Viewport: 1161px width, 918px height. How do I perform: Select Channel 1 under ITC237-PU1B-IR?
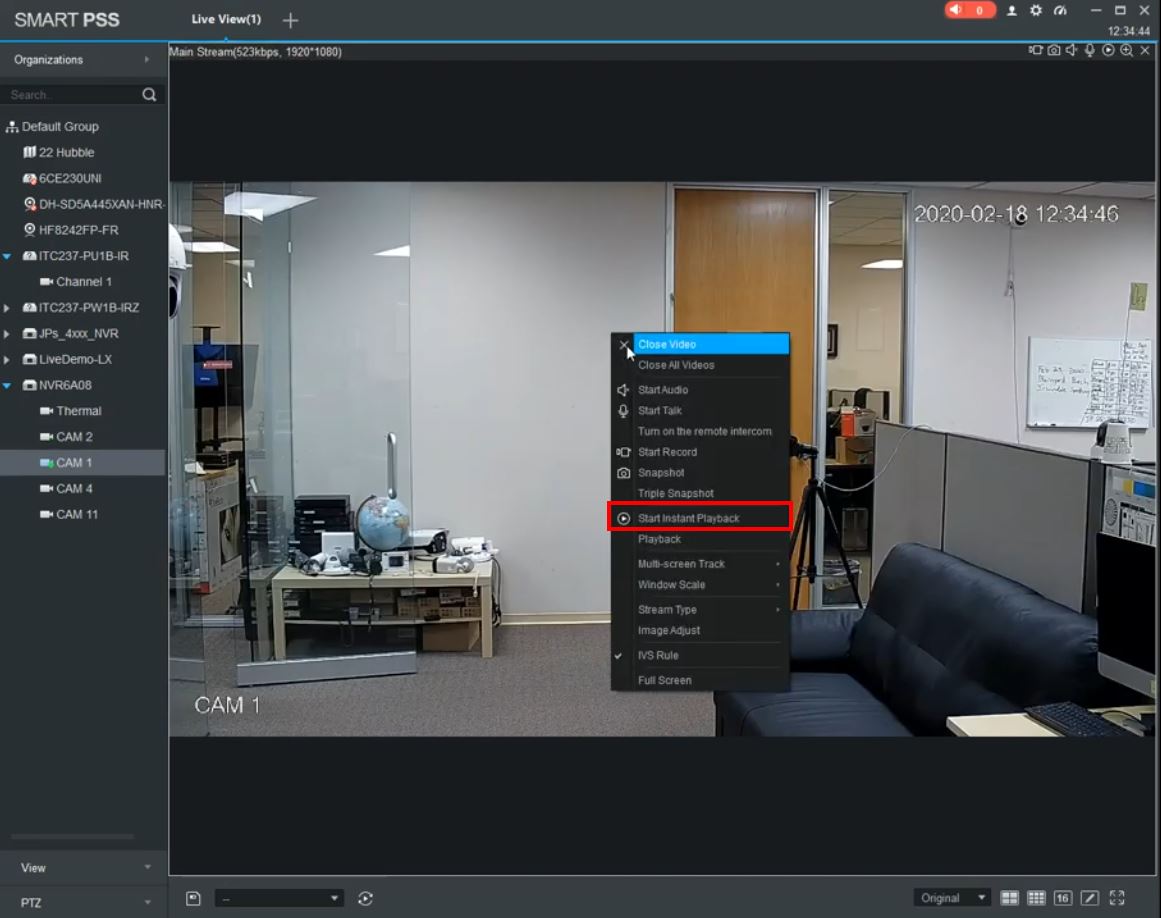pyautogui.click(x=83, y=282)
